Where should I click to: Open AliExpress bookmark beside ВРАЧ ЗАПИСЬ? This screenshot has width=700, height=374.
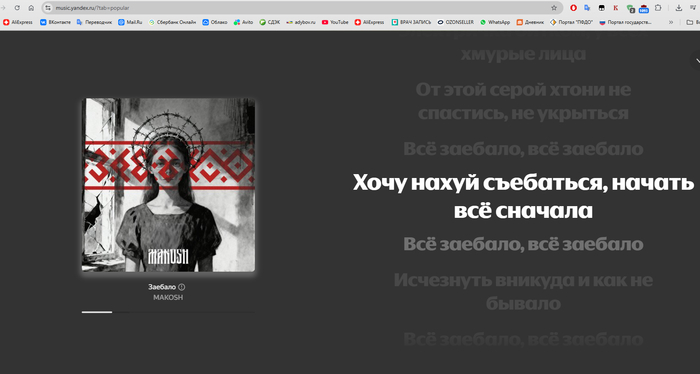[369, 22]
